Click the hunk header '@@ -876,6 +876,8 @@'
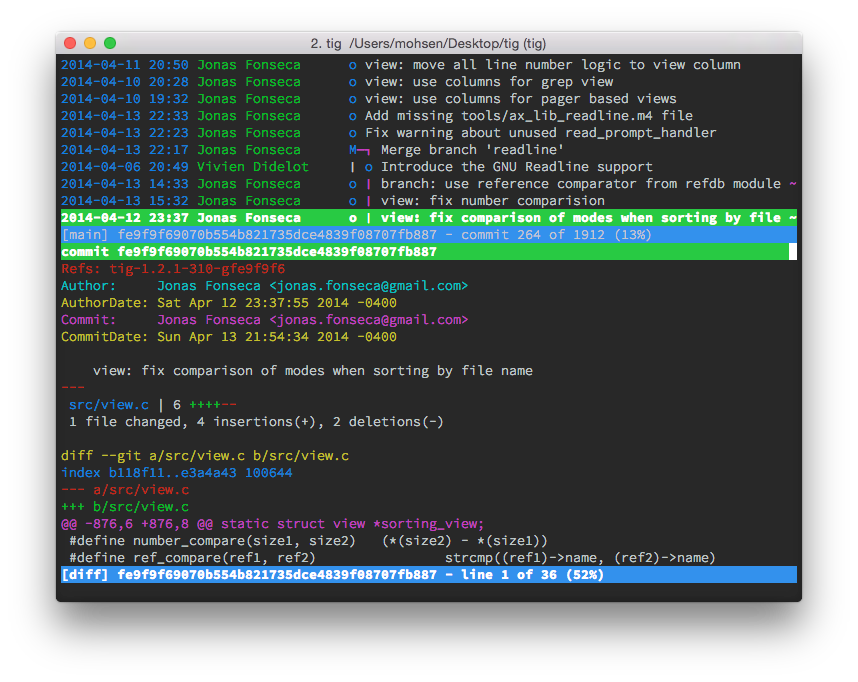 click(137, 523)
